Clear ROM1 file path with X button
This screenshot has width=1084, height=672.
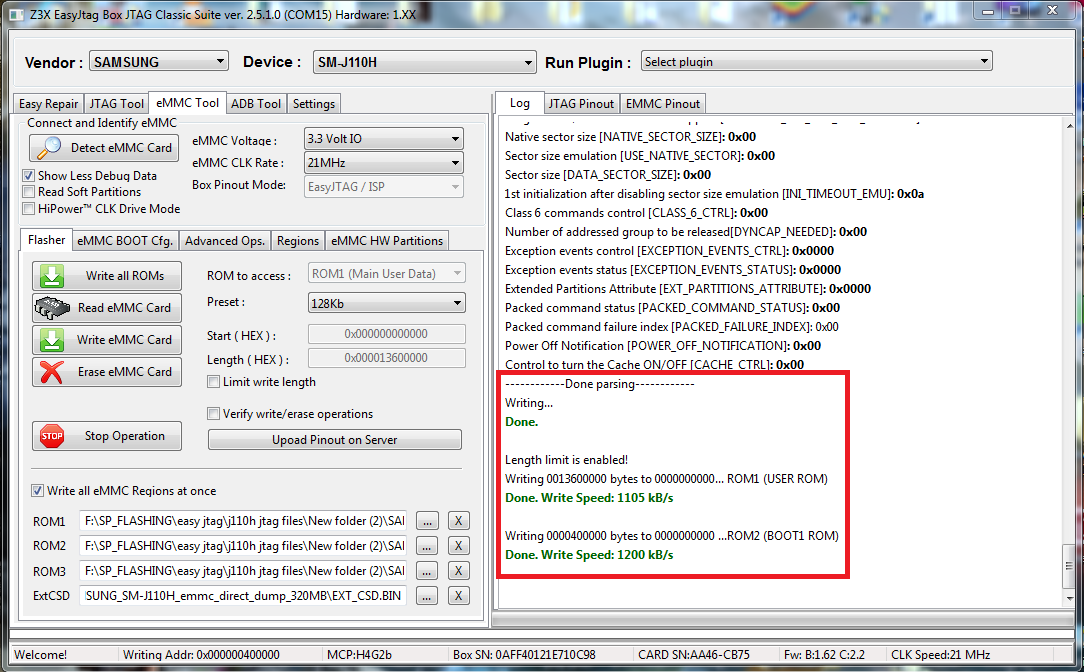click(458, 521)
